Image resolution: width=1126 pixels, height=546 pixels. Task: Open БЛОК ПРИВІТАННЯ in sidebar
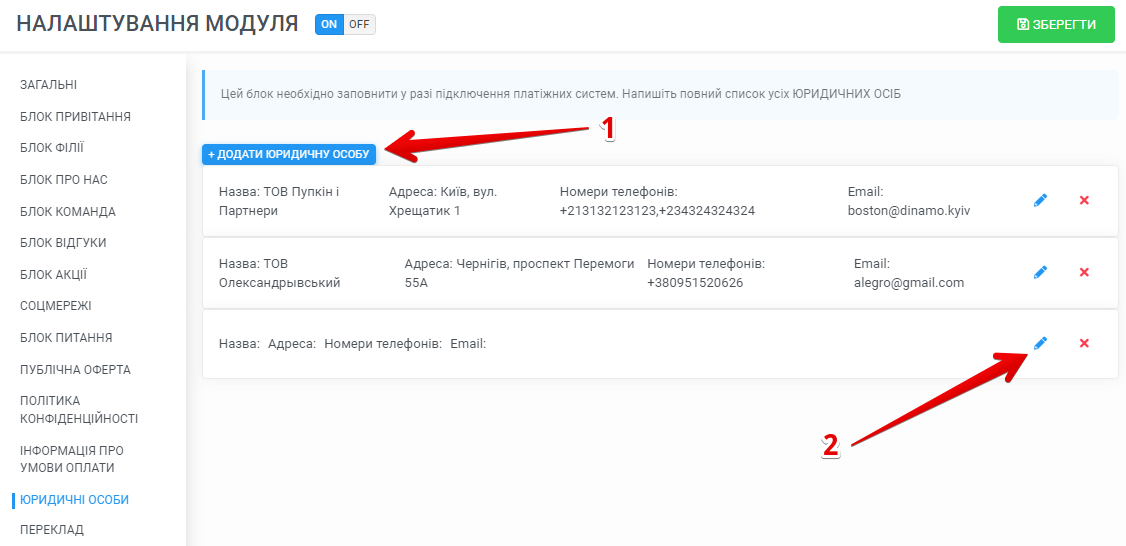click(75, 116)
